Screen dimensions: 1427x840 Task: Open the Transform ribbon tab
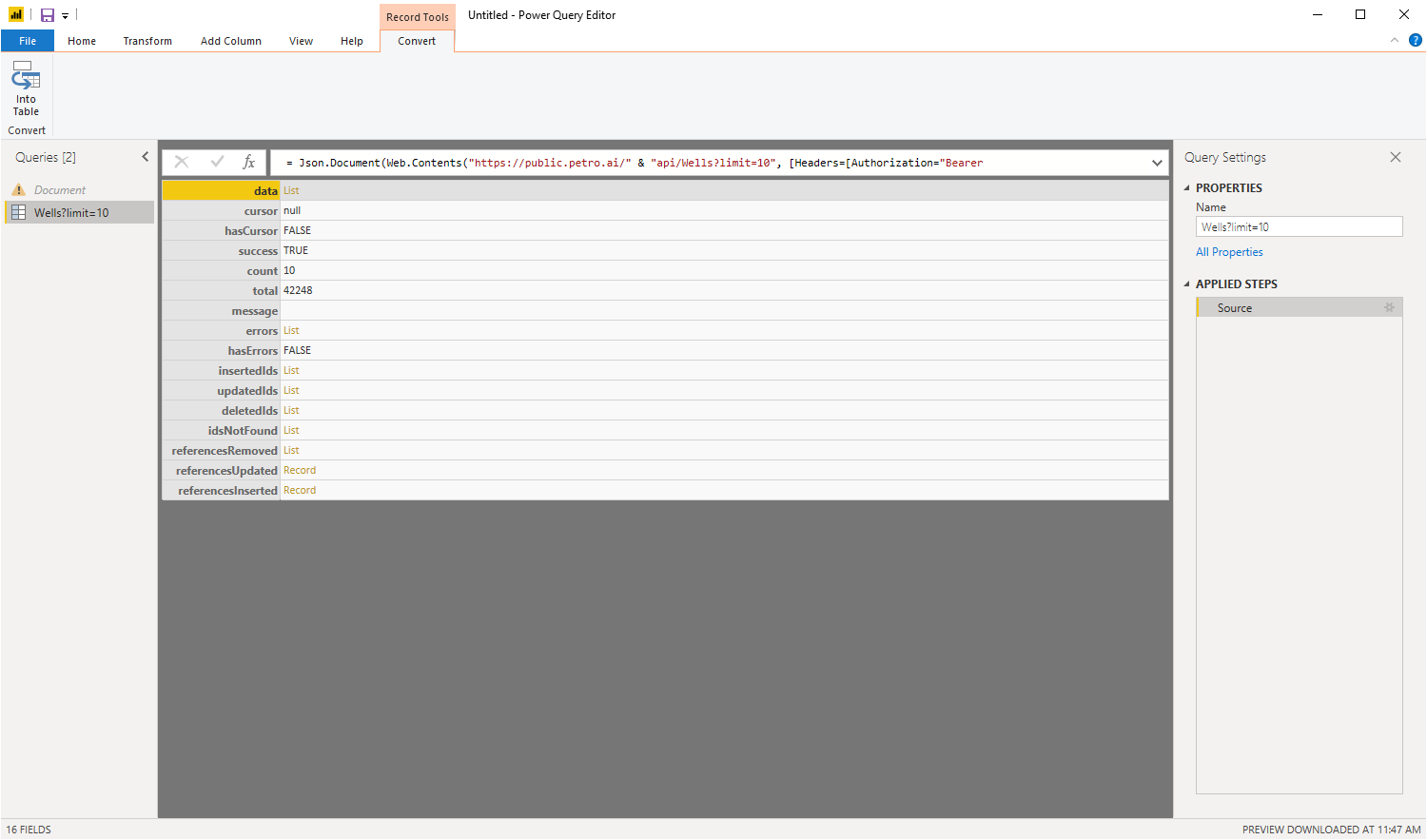(x=147, y=41)
